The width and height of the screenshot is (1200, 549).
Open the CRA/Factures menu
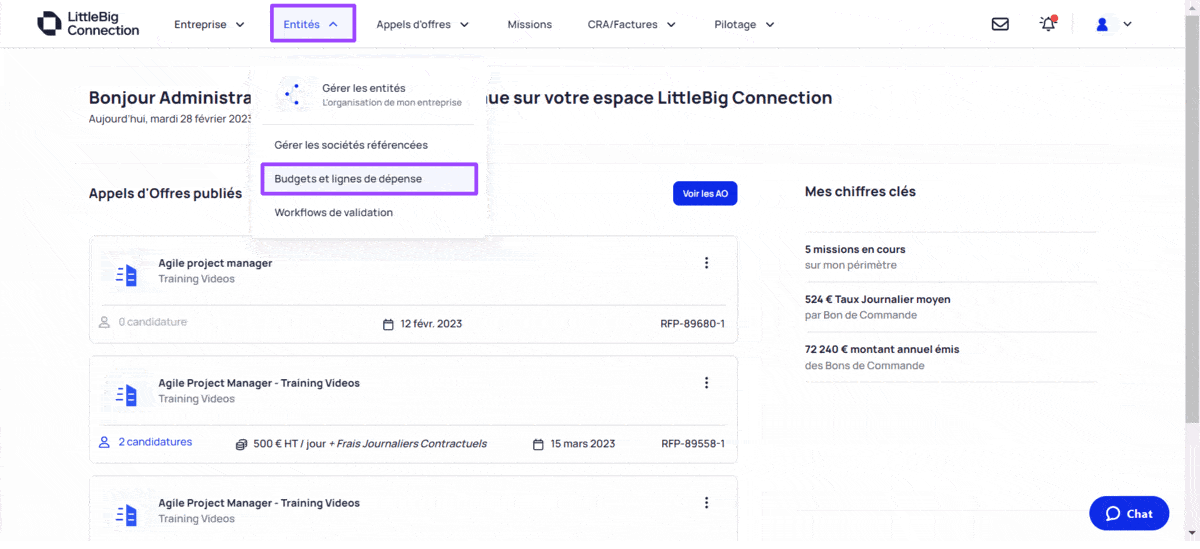[632, 24]
